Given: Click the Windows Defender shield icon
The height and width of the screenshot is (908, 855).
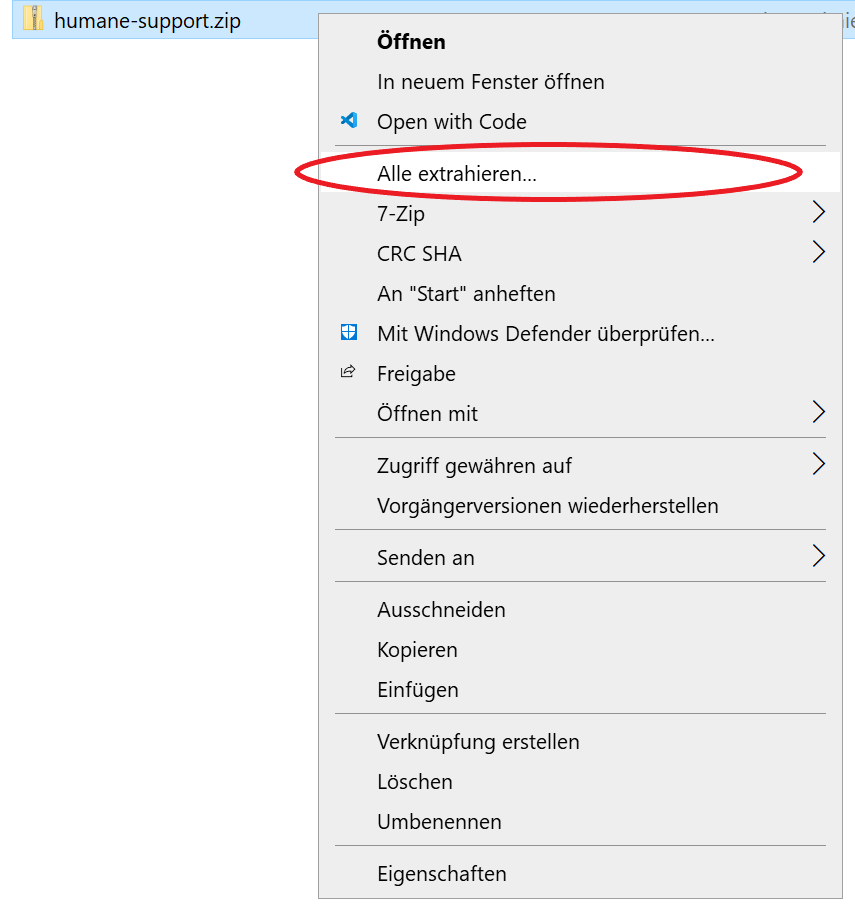Looking at the screenshot, I should point(349,333).
